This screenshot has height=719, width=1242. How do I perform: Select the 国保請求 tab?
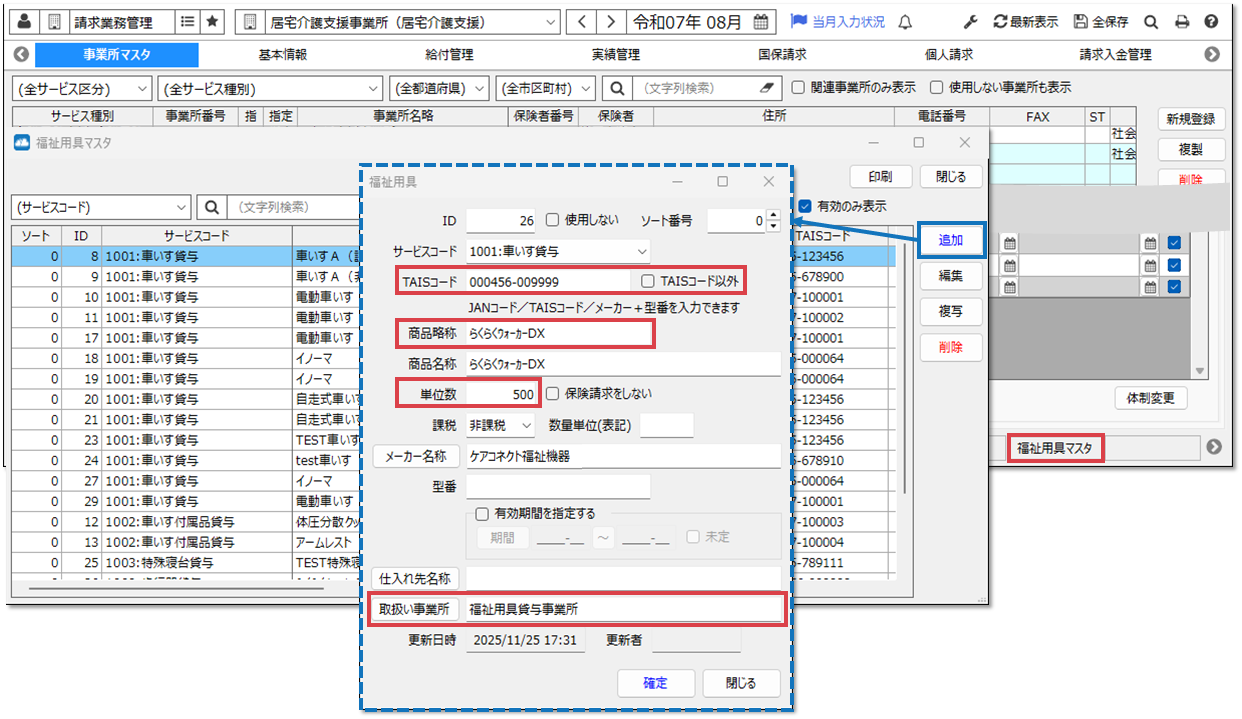coord(781,55)
